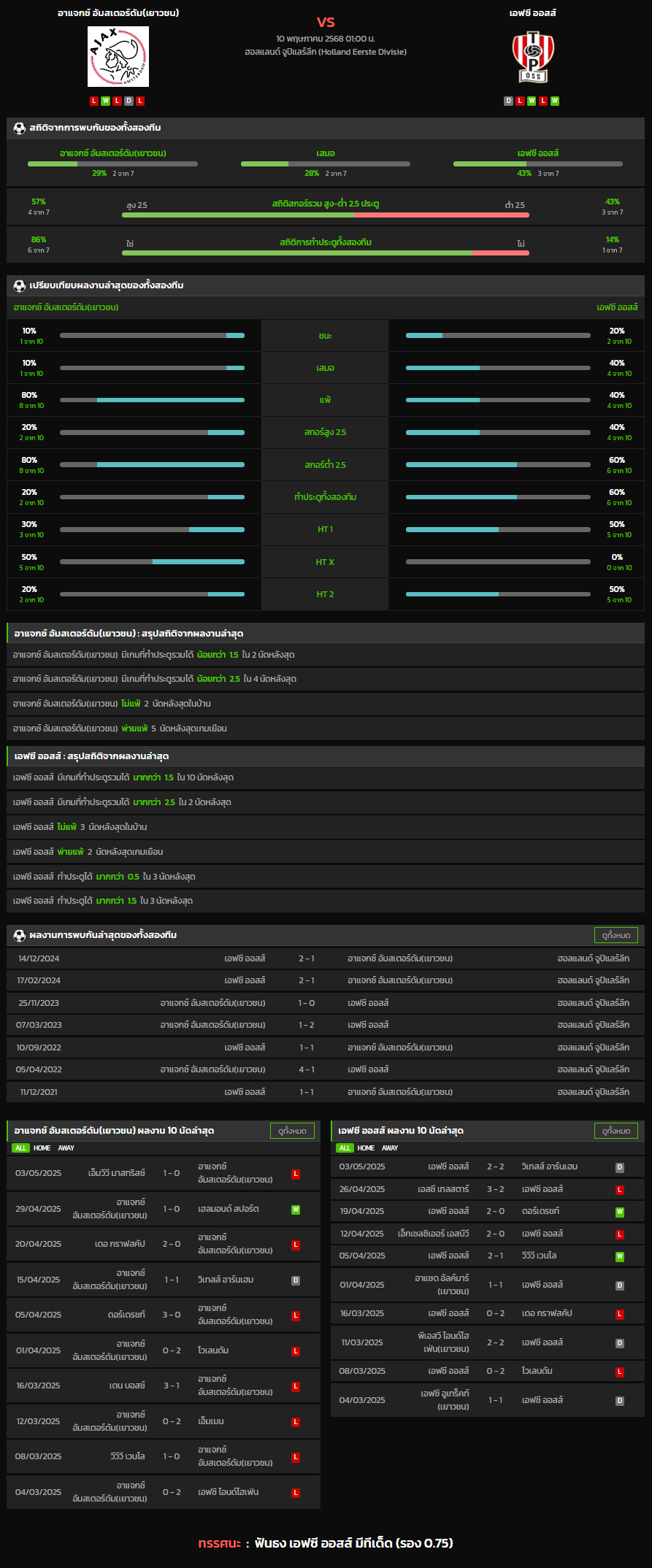Viewport: 652px width, 1568px height.
Task: Click the Oss win 43% head-to-head bar
Action: pos(538,164)
